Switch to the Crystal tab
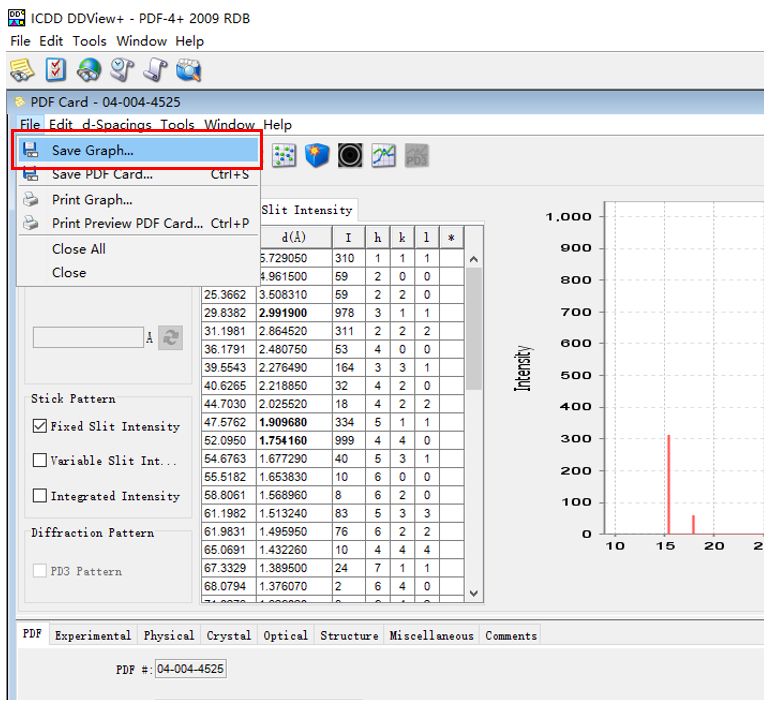This screenshot has width=778, height=712. coord(229,636)
